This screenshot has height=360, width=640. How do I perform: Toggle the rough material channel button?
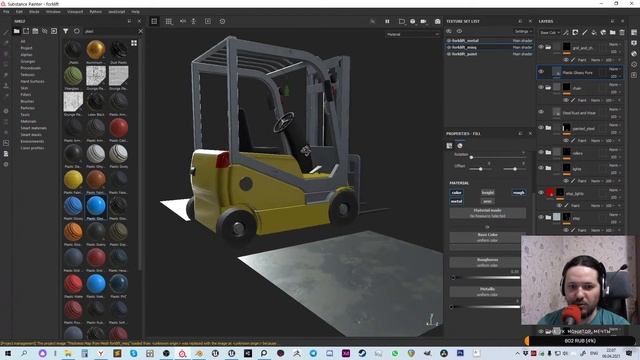point(519,192)
